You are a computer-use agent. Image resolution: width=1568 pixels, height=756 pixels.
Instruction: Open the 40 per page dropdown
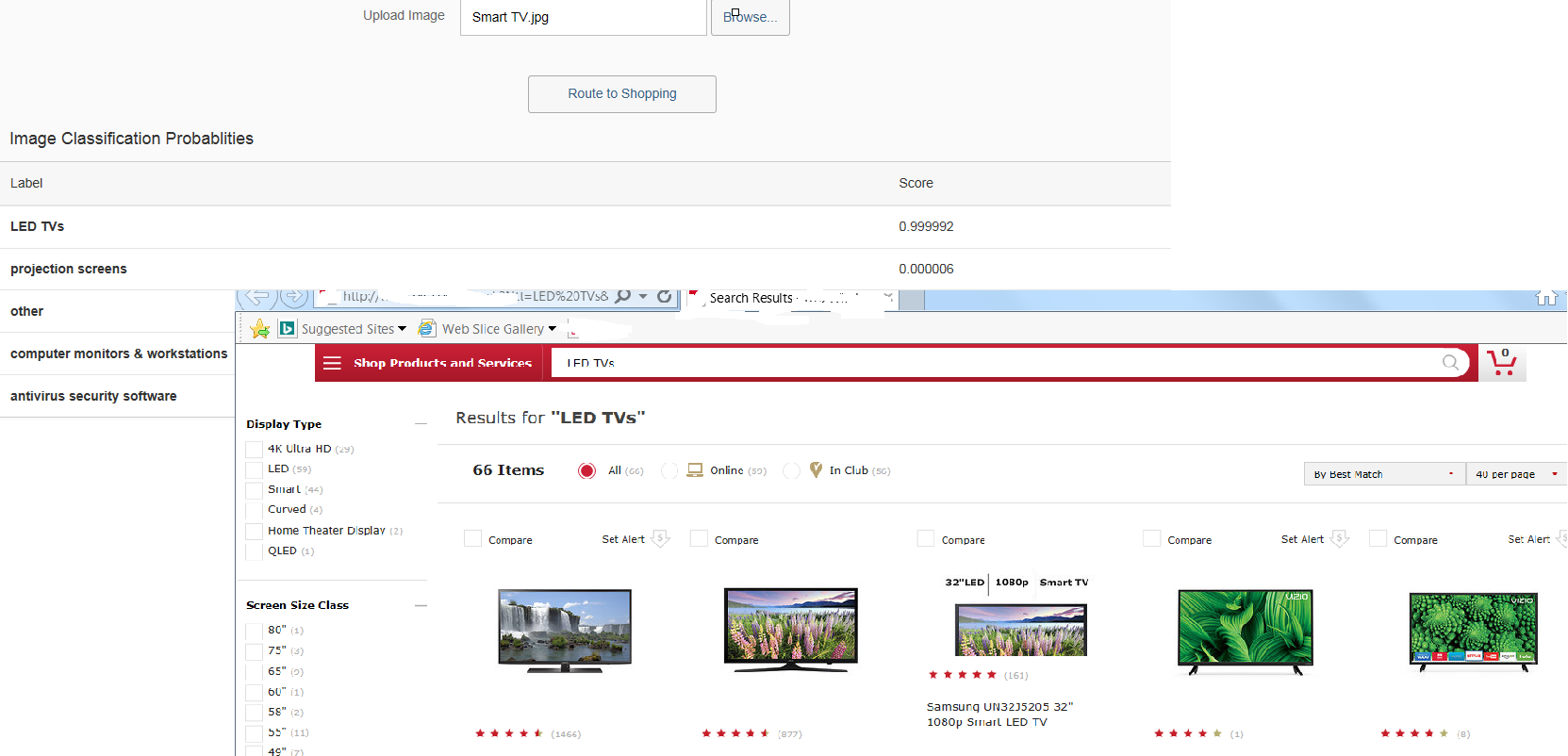click(1516, 474)
